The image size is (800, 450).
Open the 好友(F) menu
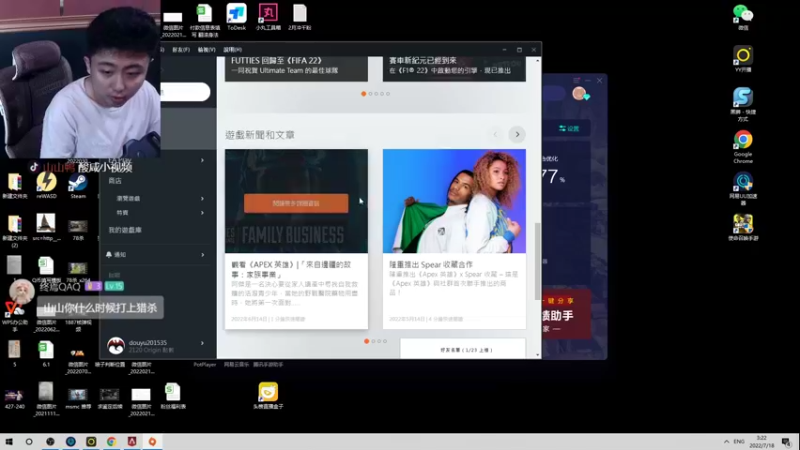[x=181, y=49]
